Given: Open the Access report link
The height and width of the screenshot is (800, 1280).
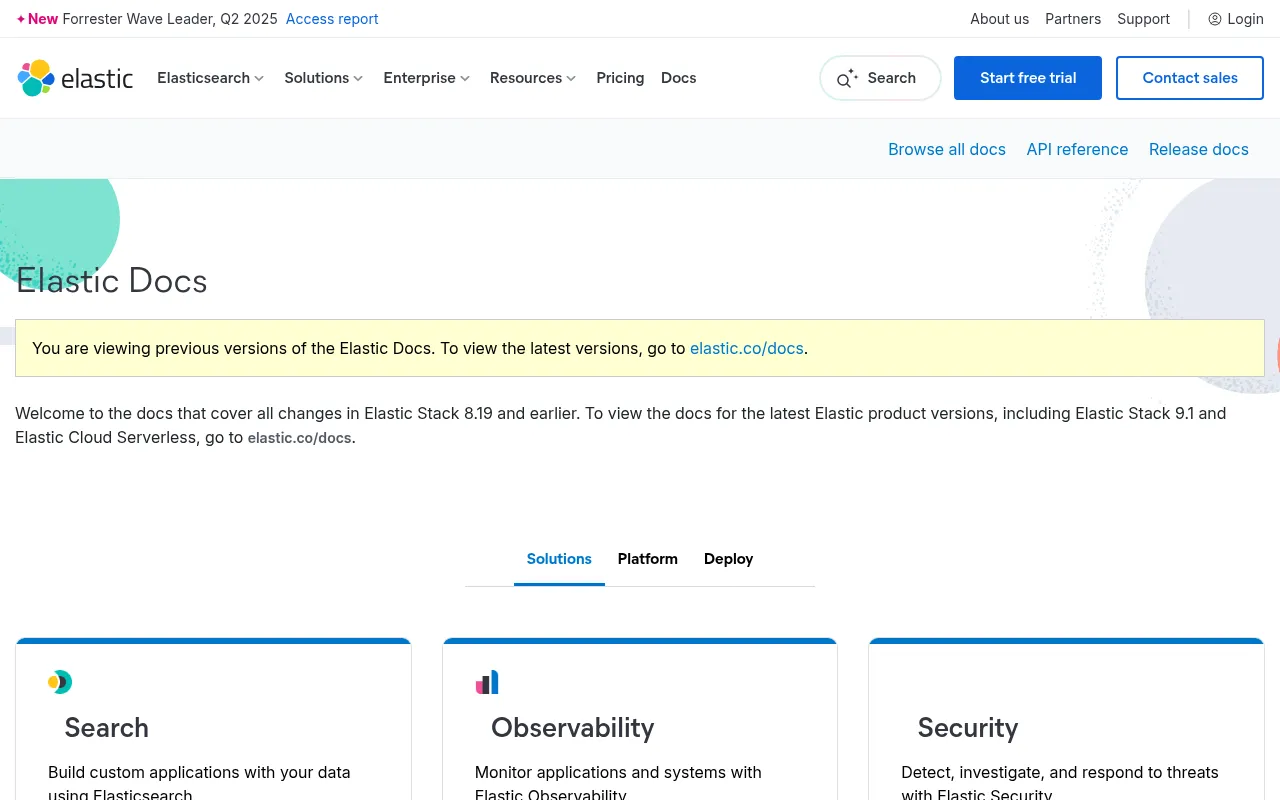Looking at the screenshot, I should (332, 19).
